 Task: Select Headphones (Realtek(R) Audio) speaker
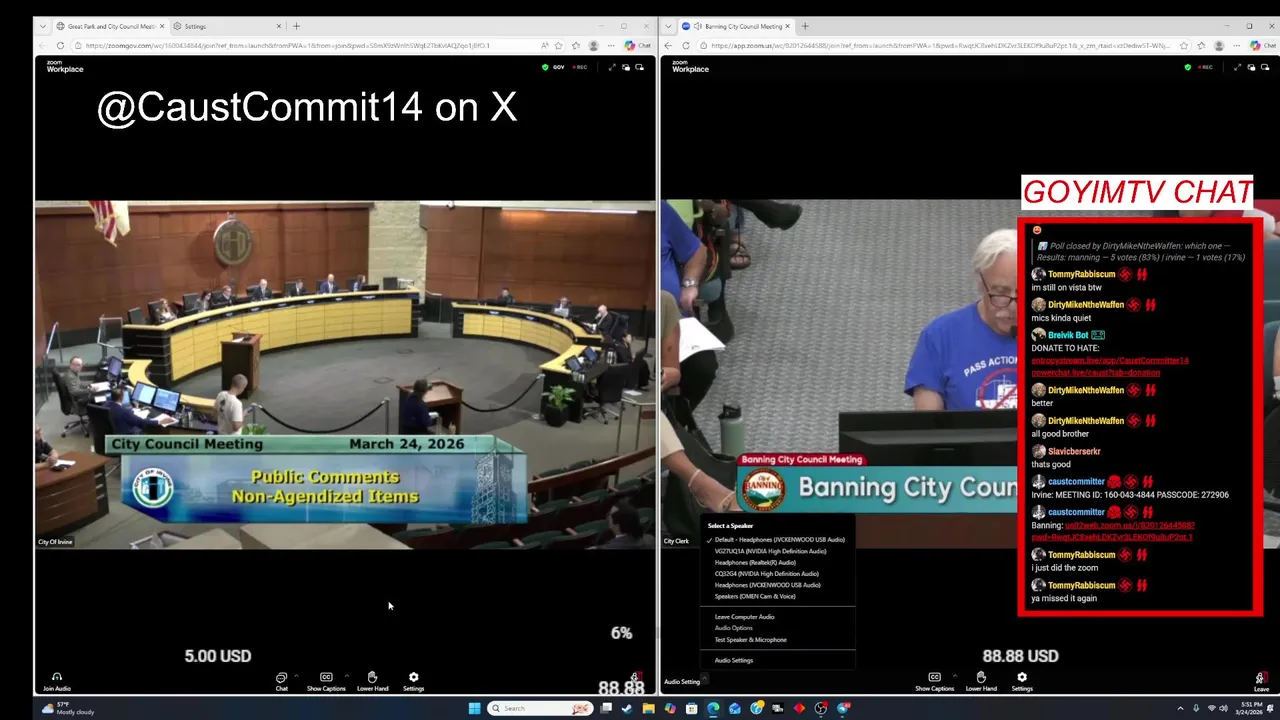[x=755, y=563]
